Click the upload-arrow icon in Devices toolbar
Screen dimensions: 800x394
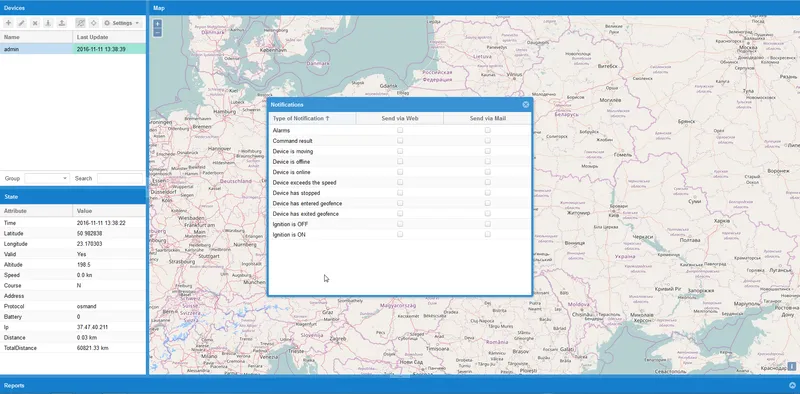point(61,23)
